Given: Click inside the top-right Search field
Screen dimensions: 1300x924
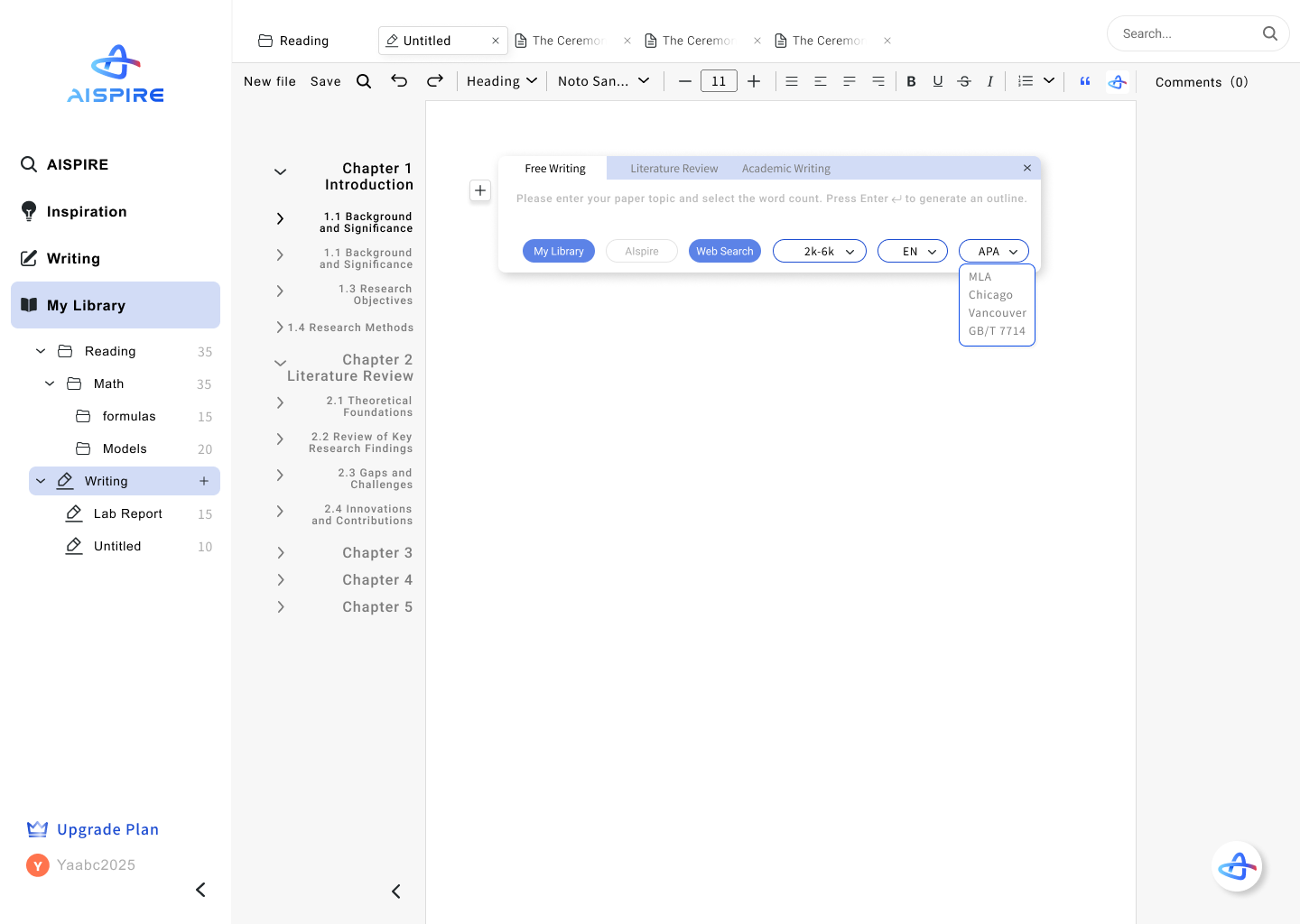Looking at the screenshot, I should click(1192, 33).
